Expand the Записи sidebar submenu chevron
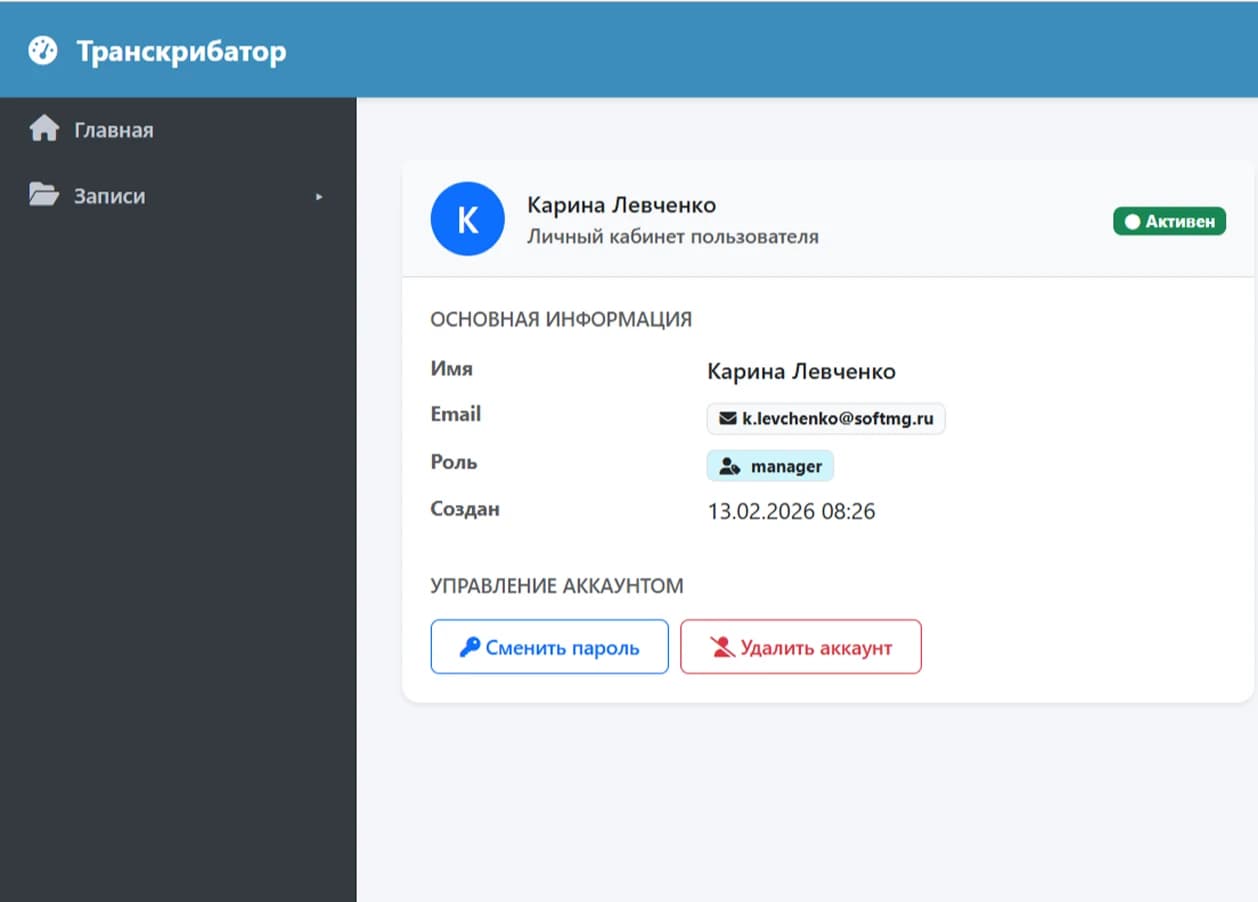Viewport: 1258px width, 902px height. [x=319, y=197]
